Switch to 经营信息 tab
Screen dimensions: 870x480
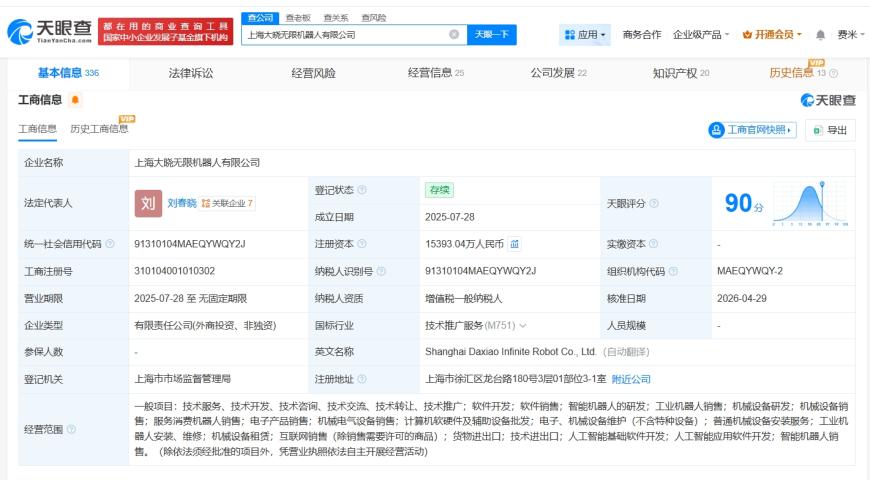[x=436, y=73]
